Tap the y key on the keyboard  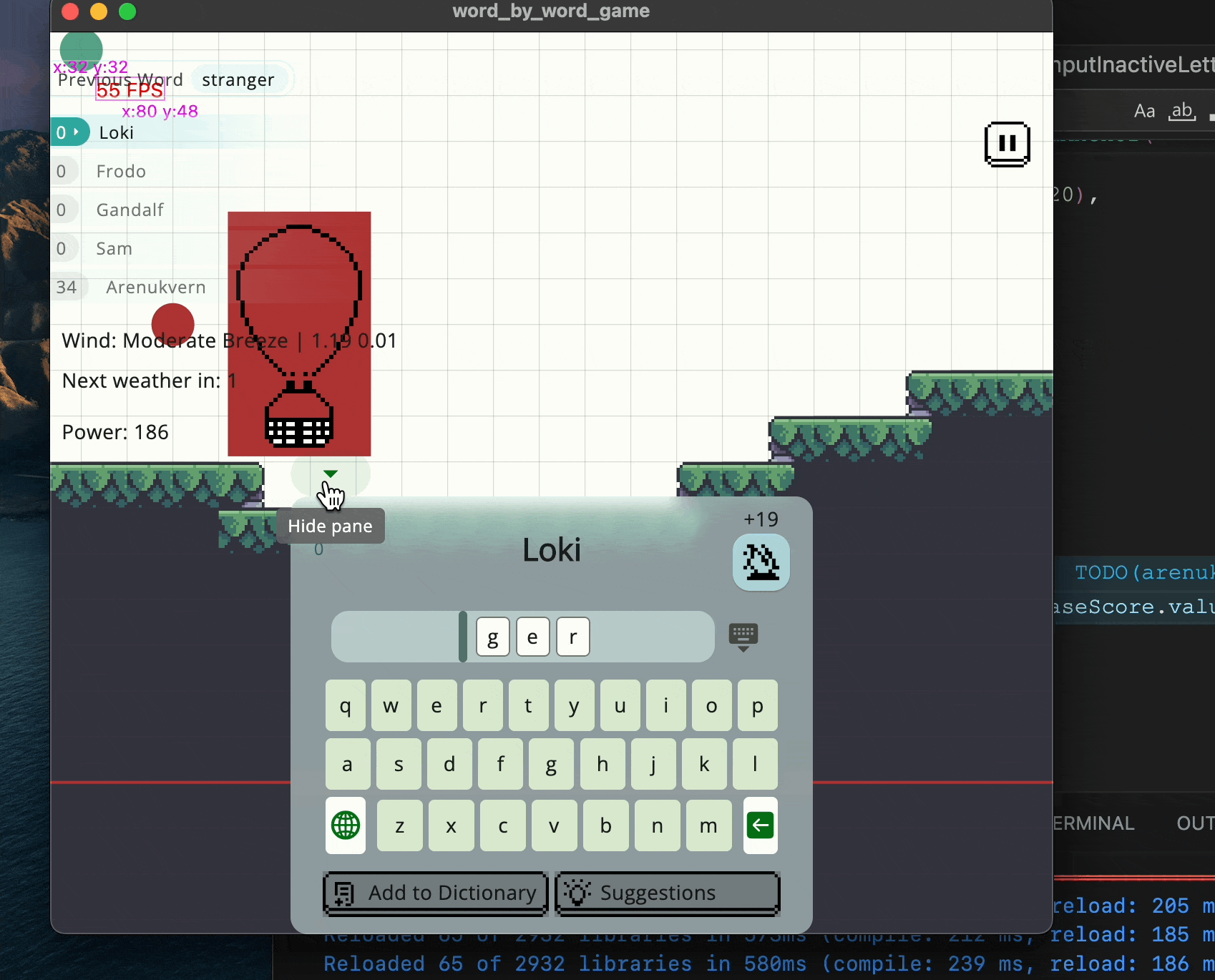pyautogui.click(x=574, y=705)
